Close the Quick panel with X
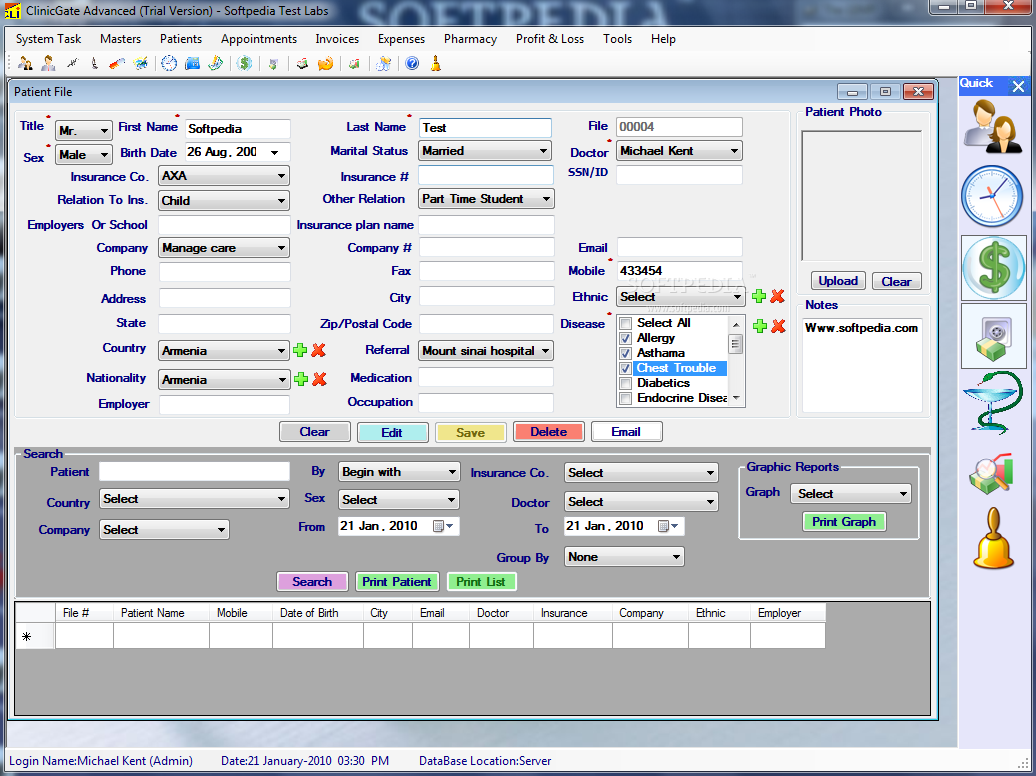The image size is (1036, 776). pos(1018,86)
